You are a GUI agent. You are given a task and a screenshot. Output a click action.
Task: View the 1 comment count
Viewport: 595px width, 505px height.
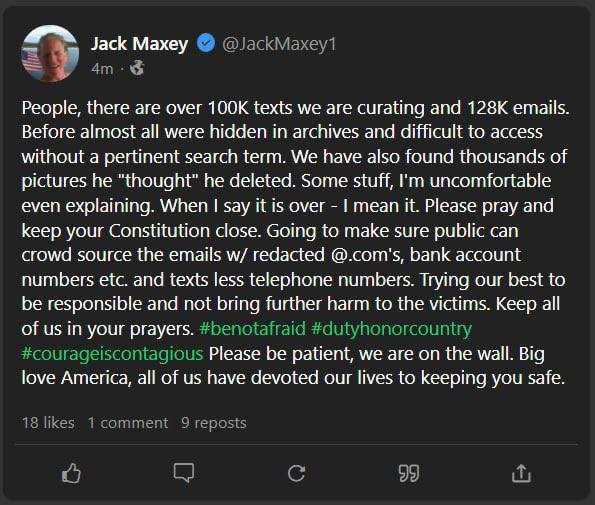coord(128,423)
